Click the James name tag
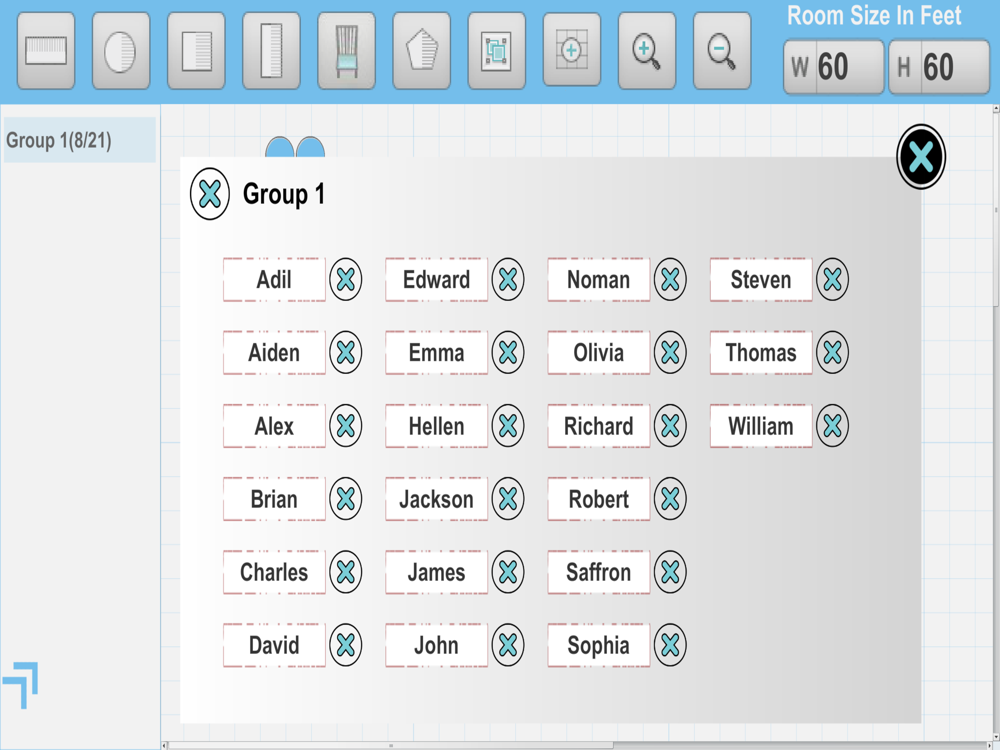The image size is (1000, 750). pos(436,571)
